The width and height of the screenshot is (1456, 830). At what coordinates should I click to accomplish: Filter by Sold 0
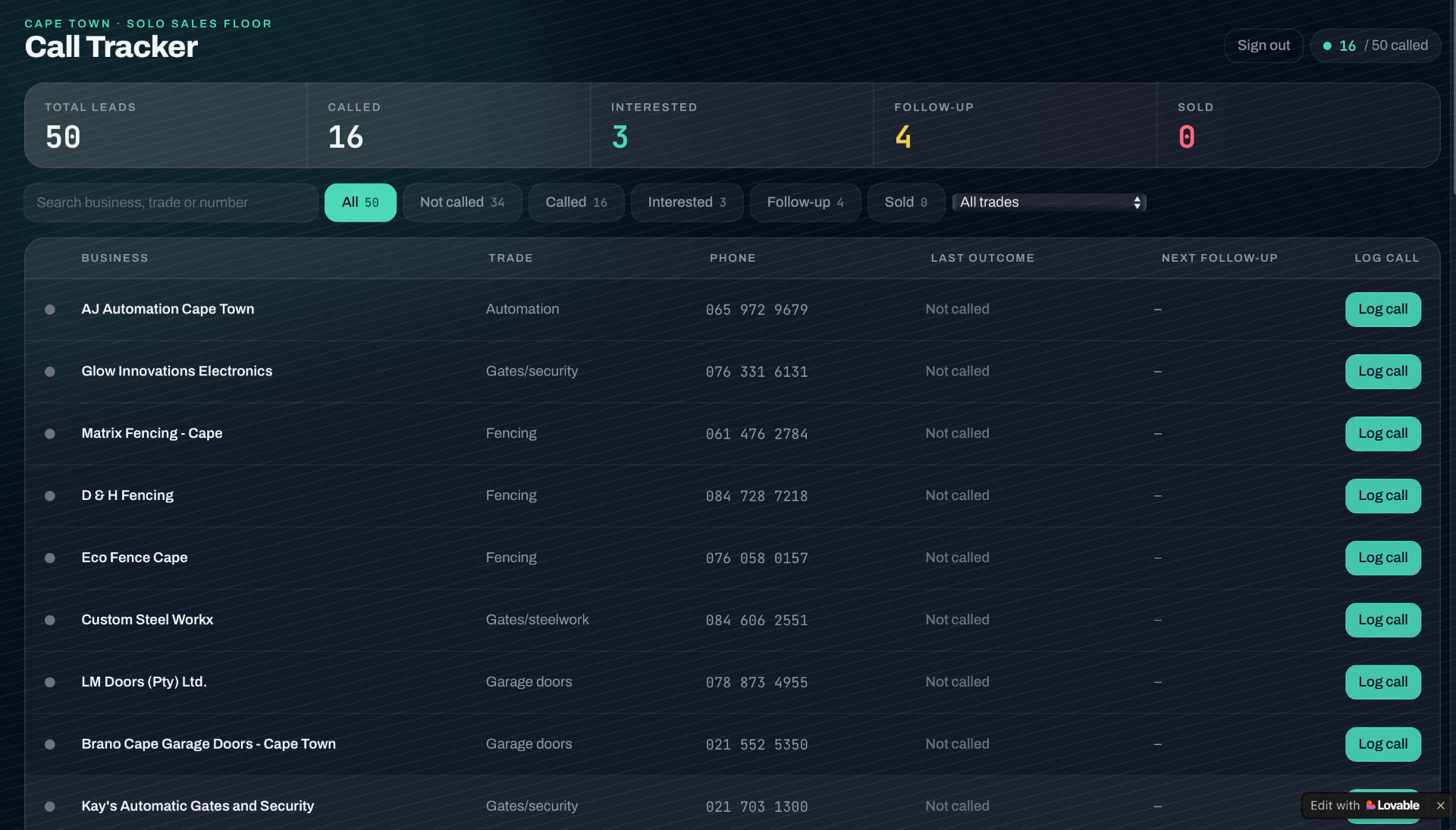[906, 203]
